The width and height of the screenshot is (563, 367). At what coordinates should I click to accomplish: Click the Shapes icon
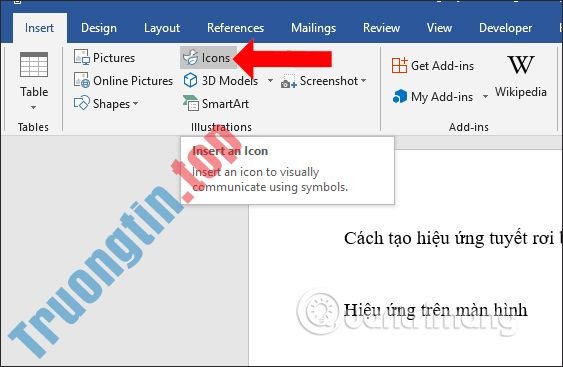82,103
